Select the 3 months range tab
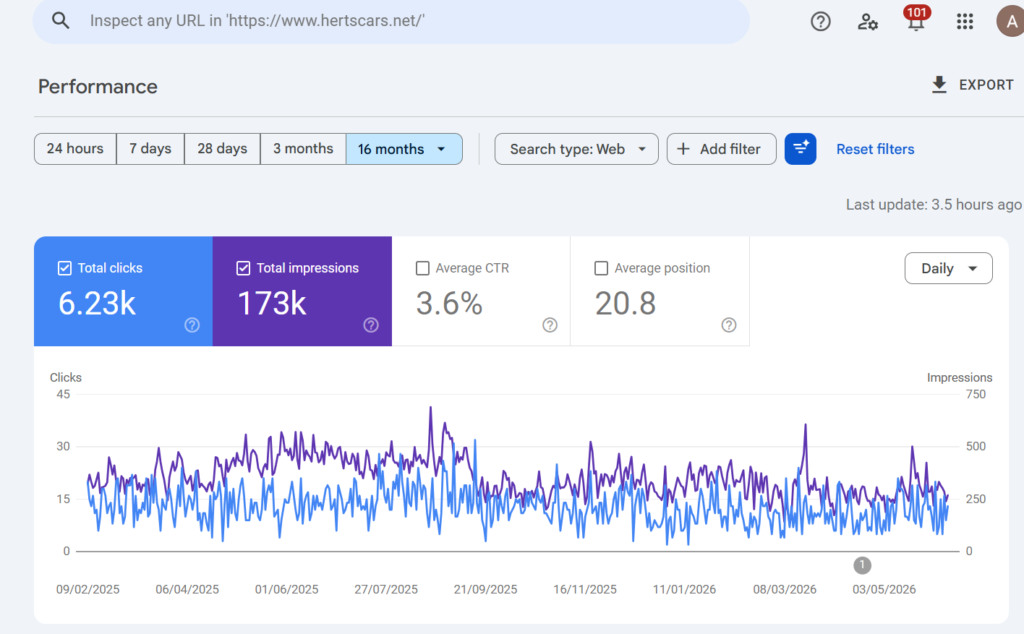Screen dimensions: 1024x634 click(x=303, y=149)
